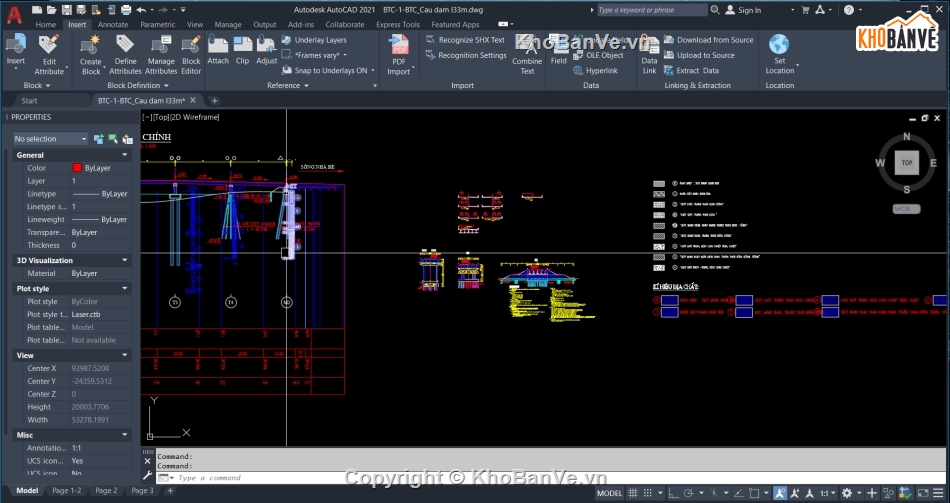Click Recognize SHX Text button

point(465,40)
